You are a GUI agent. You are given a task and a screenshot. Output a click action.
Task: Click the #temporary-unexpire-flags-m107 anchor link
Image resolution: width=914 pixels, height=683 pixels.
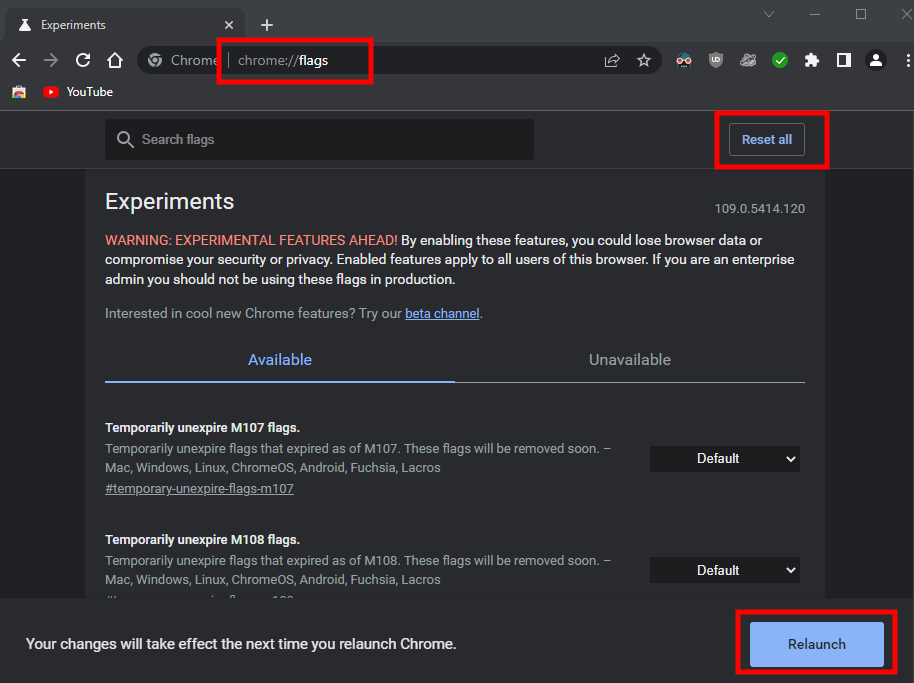pos(199,489)
